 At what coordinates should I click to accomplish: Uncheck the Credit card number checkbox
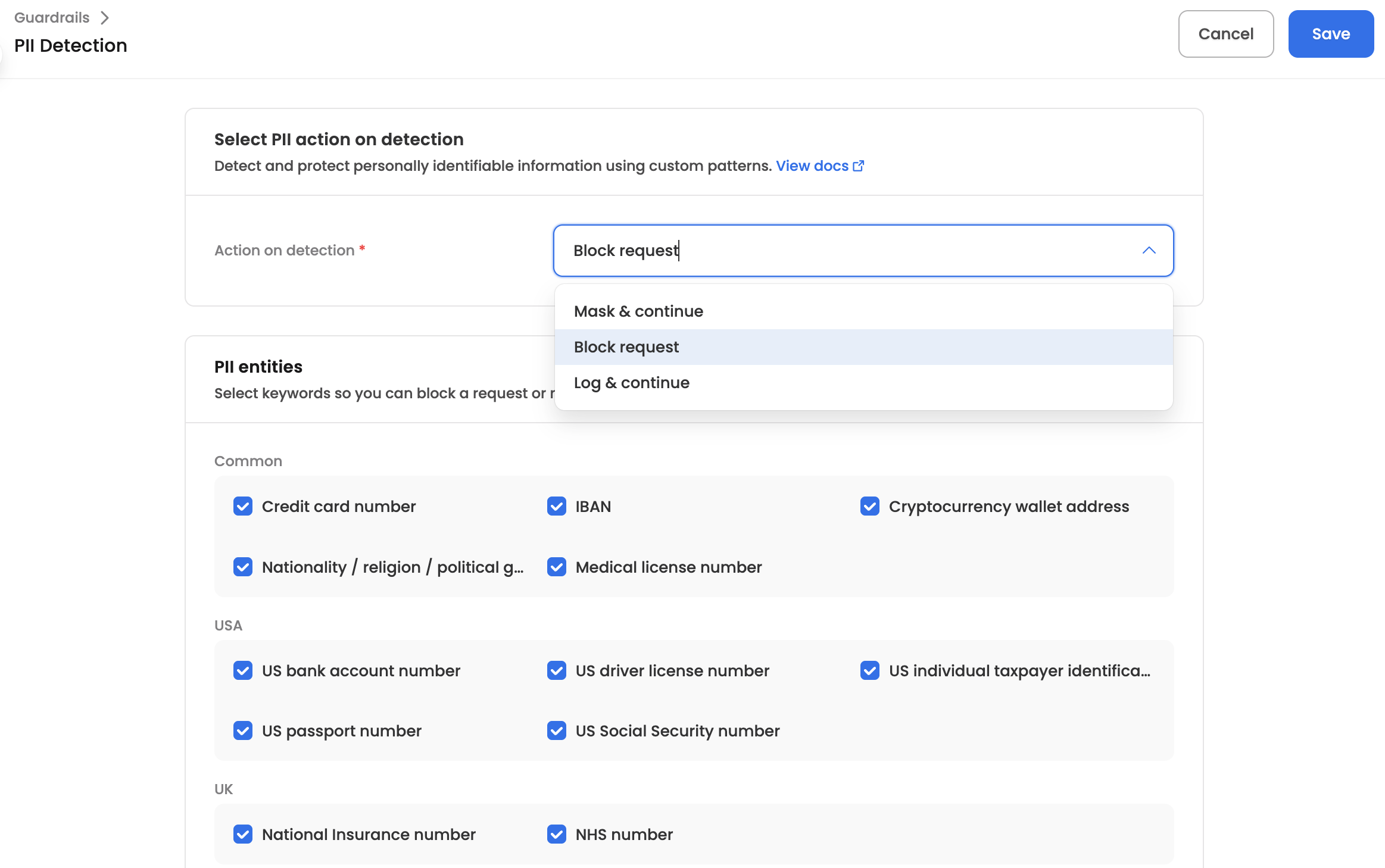click(243, 507)
